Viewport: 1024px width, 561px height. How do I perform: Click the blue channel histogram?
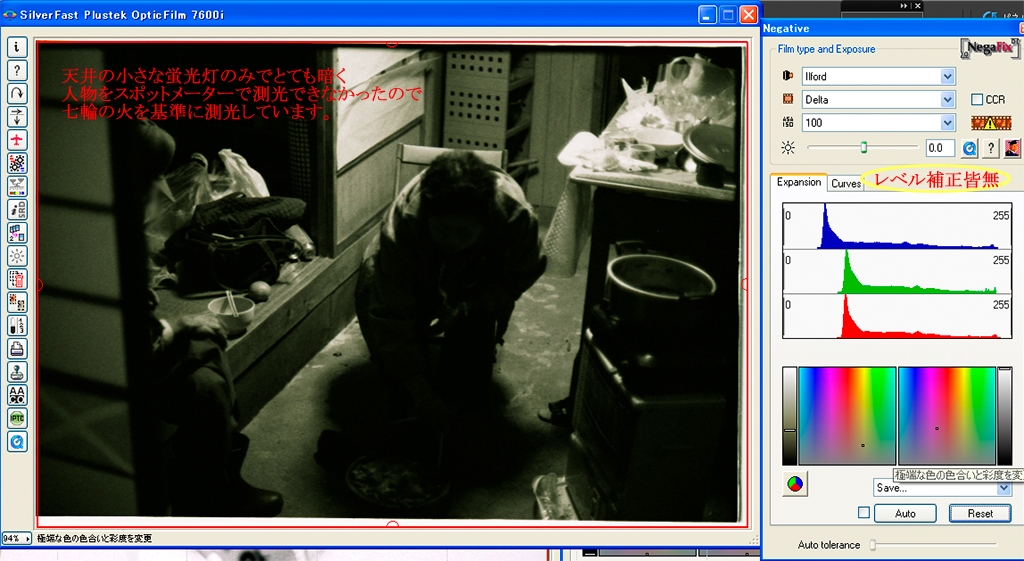point(897,225)
